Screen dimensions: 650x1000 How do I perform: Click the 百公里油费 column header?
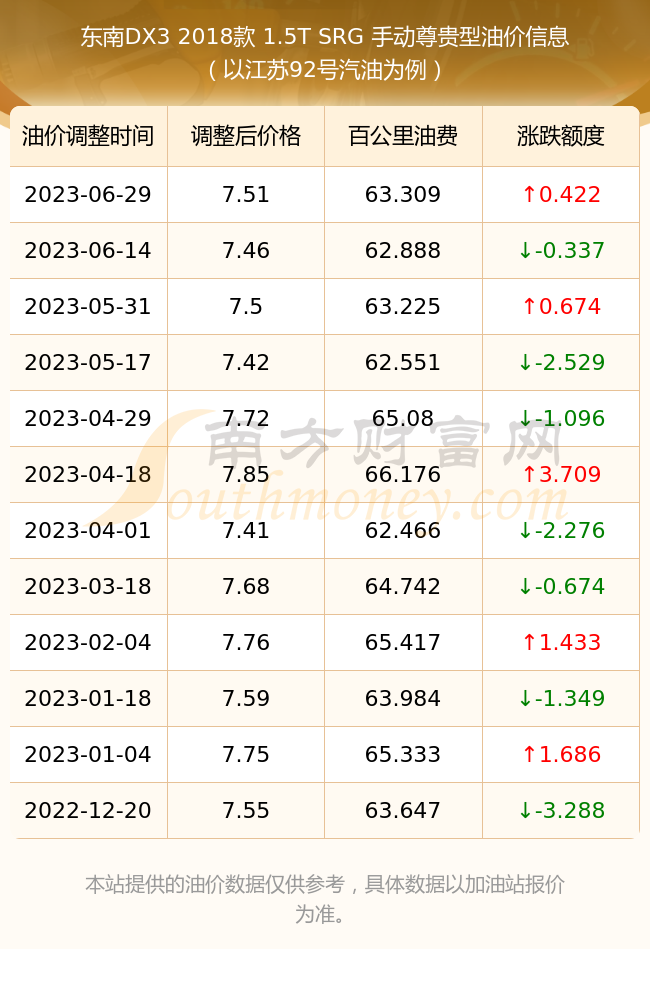[403, 136]
